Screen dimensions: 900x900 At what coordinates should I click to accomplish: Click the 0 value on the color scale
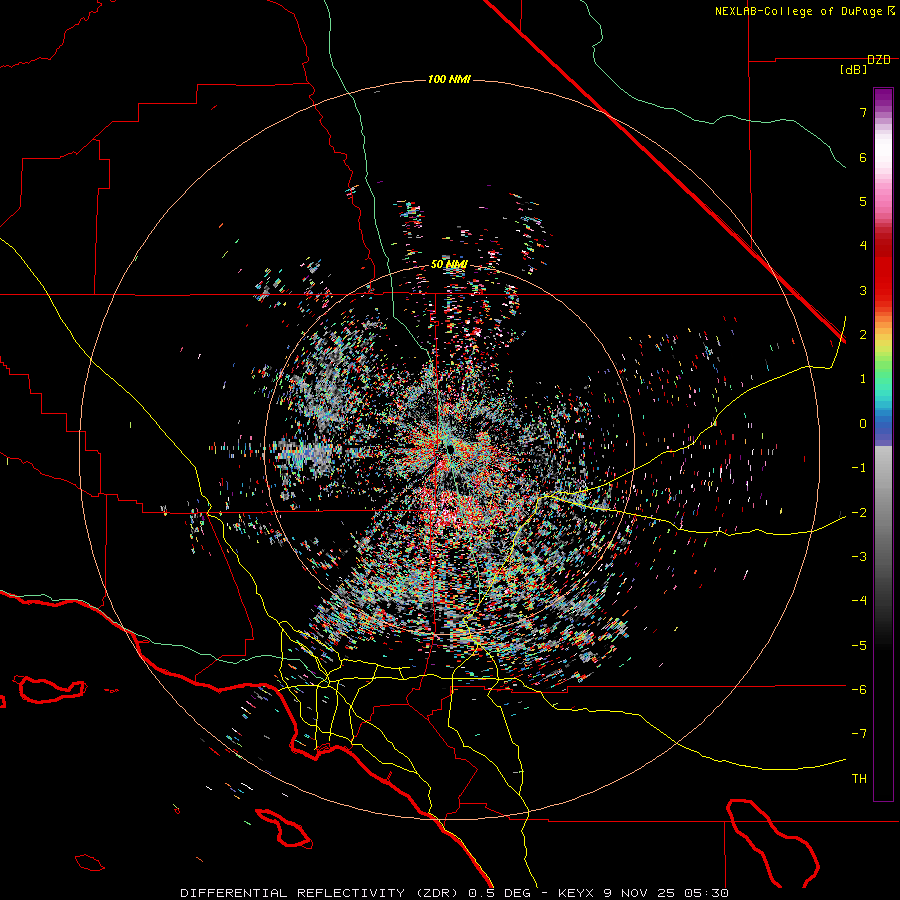coord(863,424)
